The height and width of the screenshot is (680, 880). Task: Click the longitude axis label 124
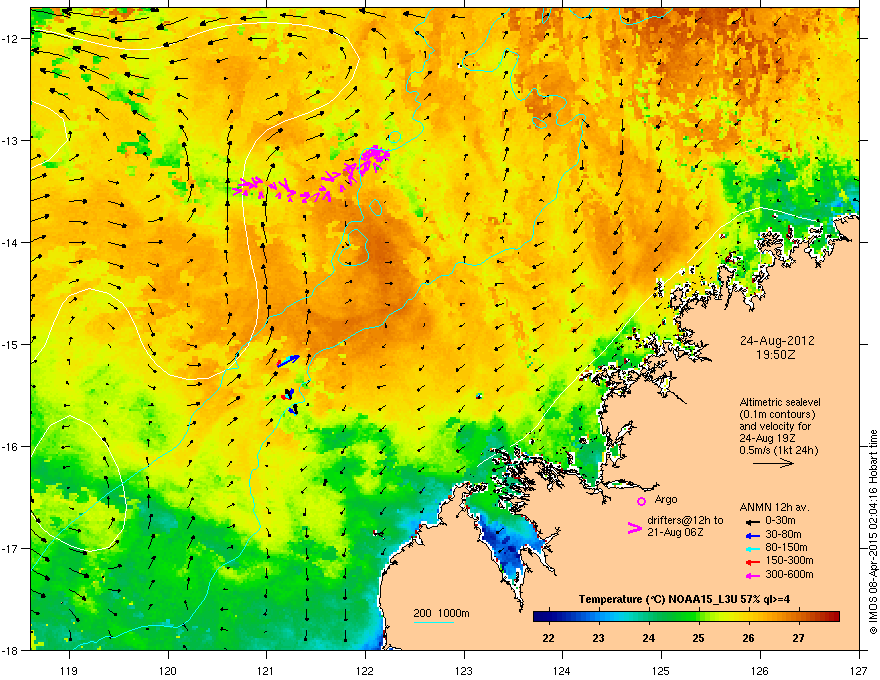(x=562, y=670)
